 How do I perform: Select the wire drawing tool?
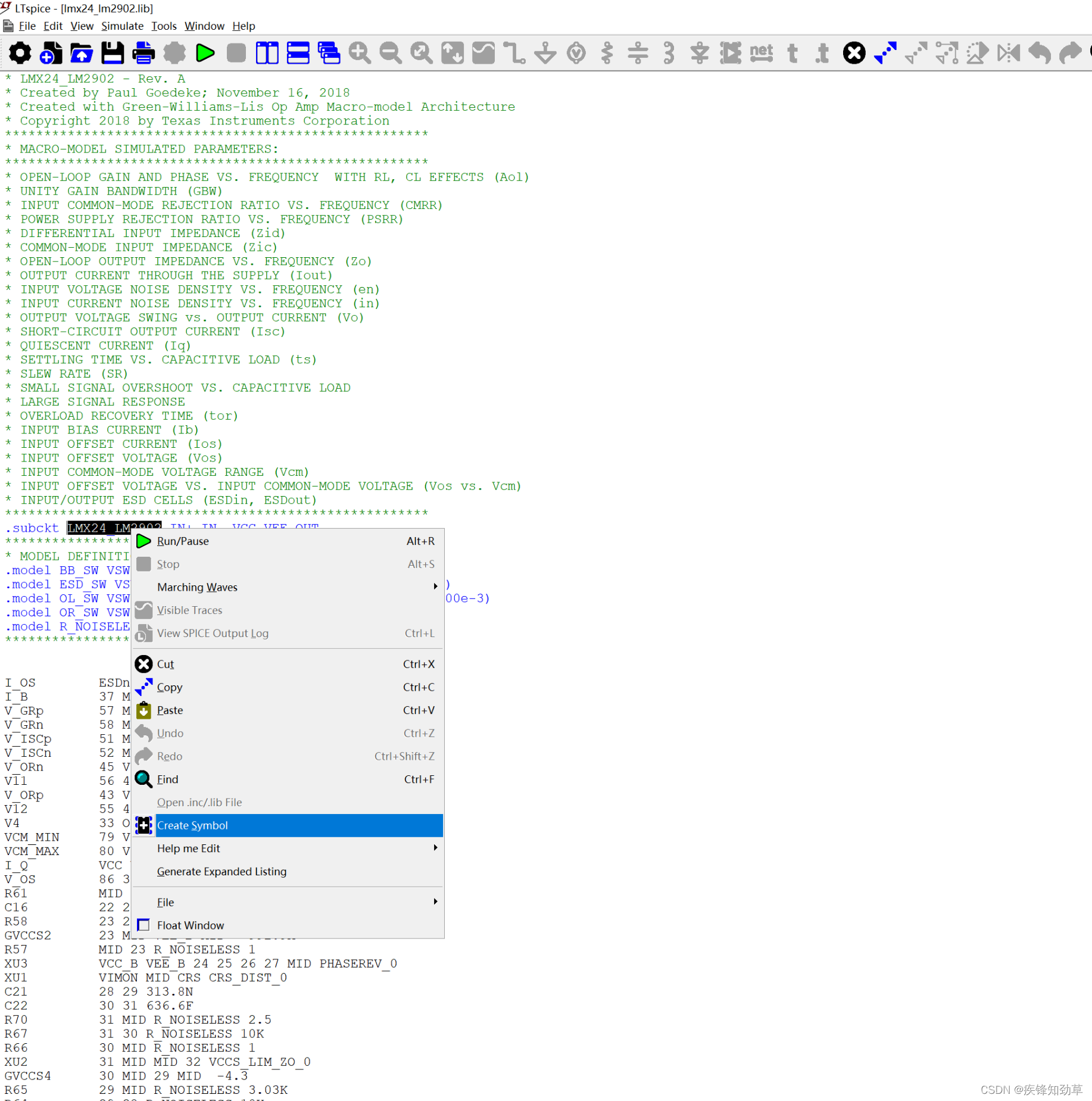(x=514, y=53)
